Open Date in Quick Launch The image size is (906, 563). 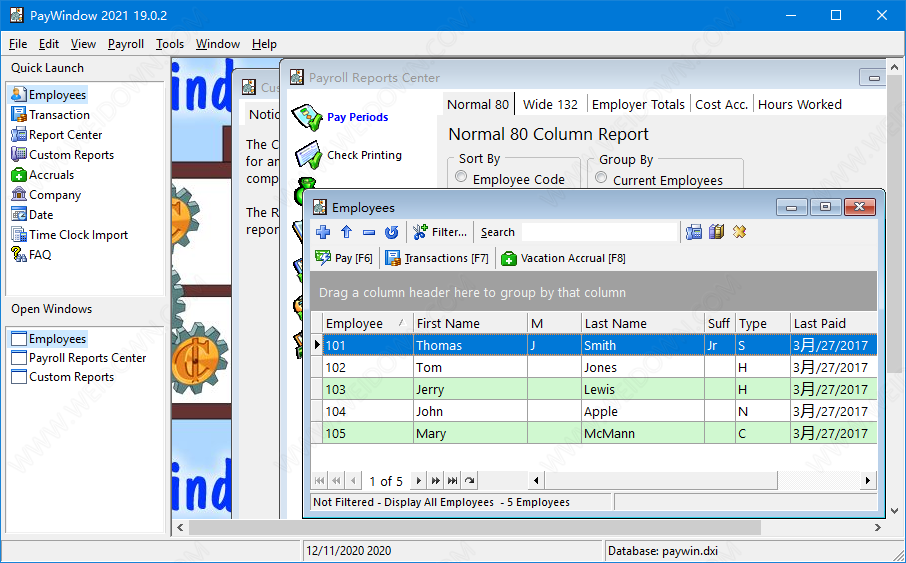(32, 214)
